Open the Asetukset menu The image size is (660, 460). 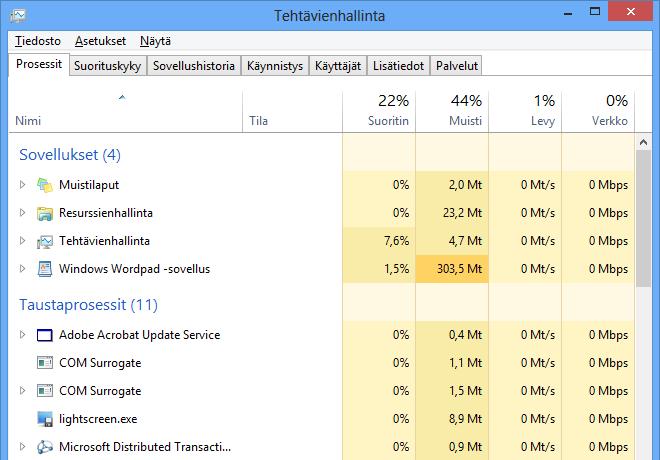[x=101, y=41]
